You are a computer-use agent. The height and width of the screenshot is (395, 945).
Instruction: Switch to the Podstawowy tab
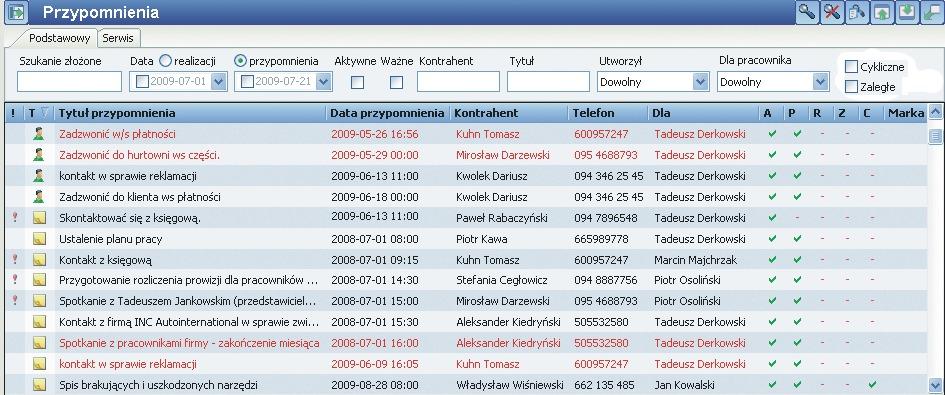point(60,38)
